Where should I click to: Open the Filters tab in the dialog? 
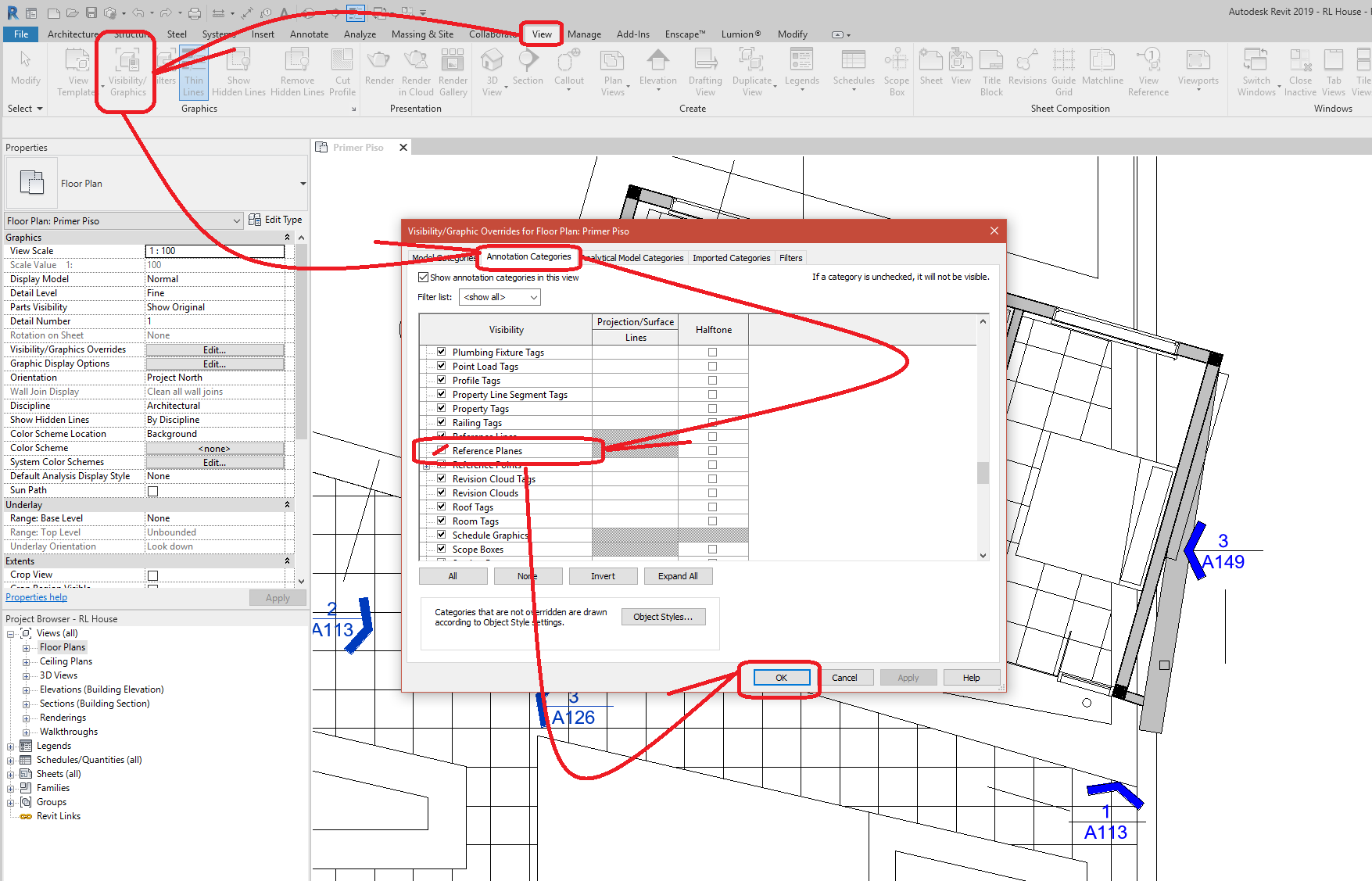pyautogui.click(x=790, y=258)
